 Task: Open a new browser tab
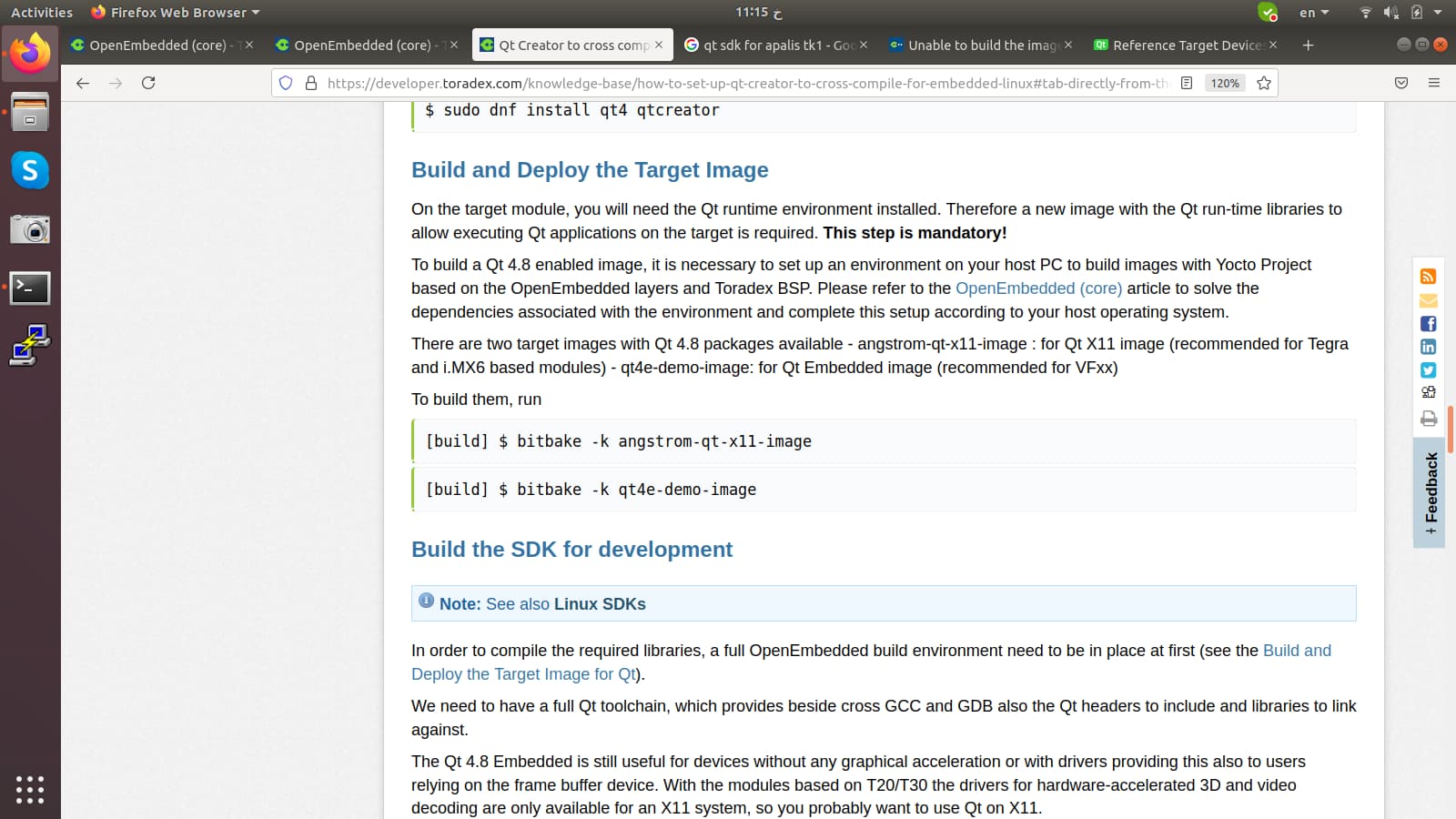coord(1308,45)
